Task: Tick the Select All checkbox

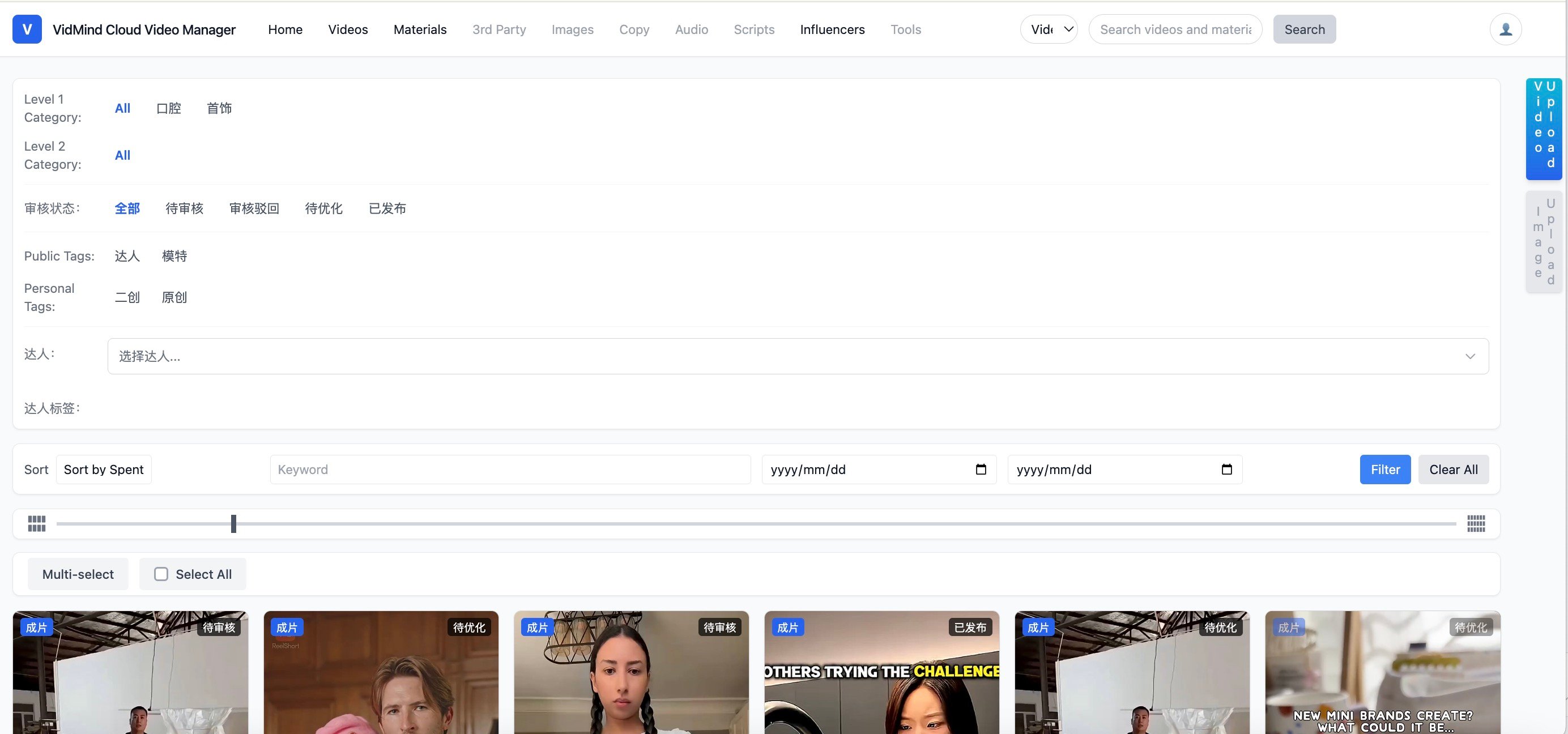Action: tap(161, 574)
